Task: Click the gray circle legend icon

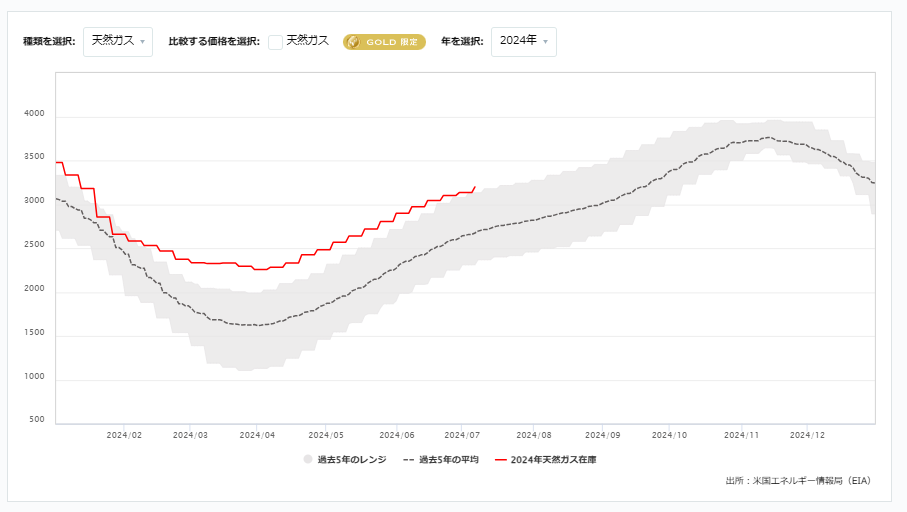Action: click(308, 459)
